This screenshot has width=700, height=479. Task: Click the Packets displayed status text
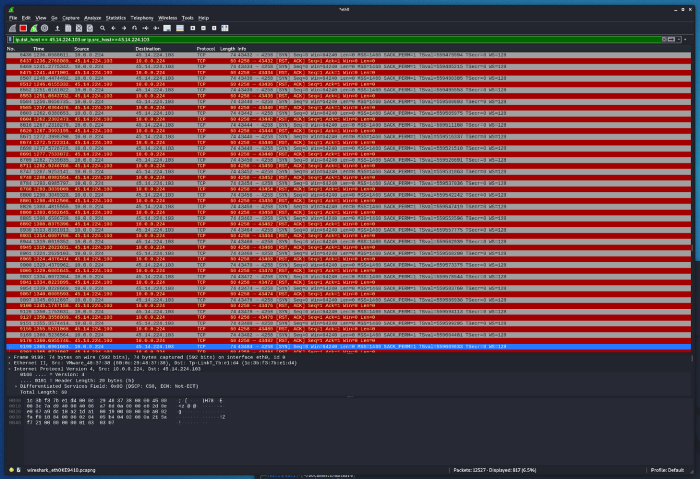[x=495, y=470]
